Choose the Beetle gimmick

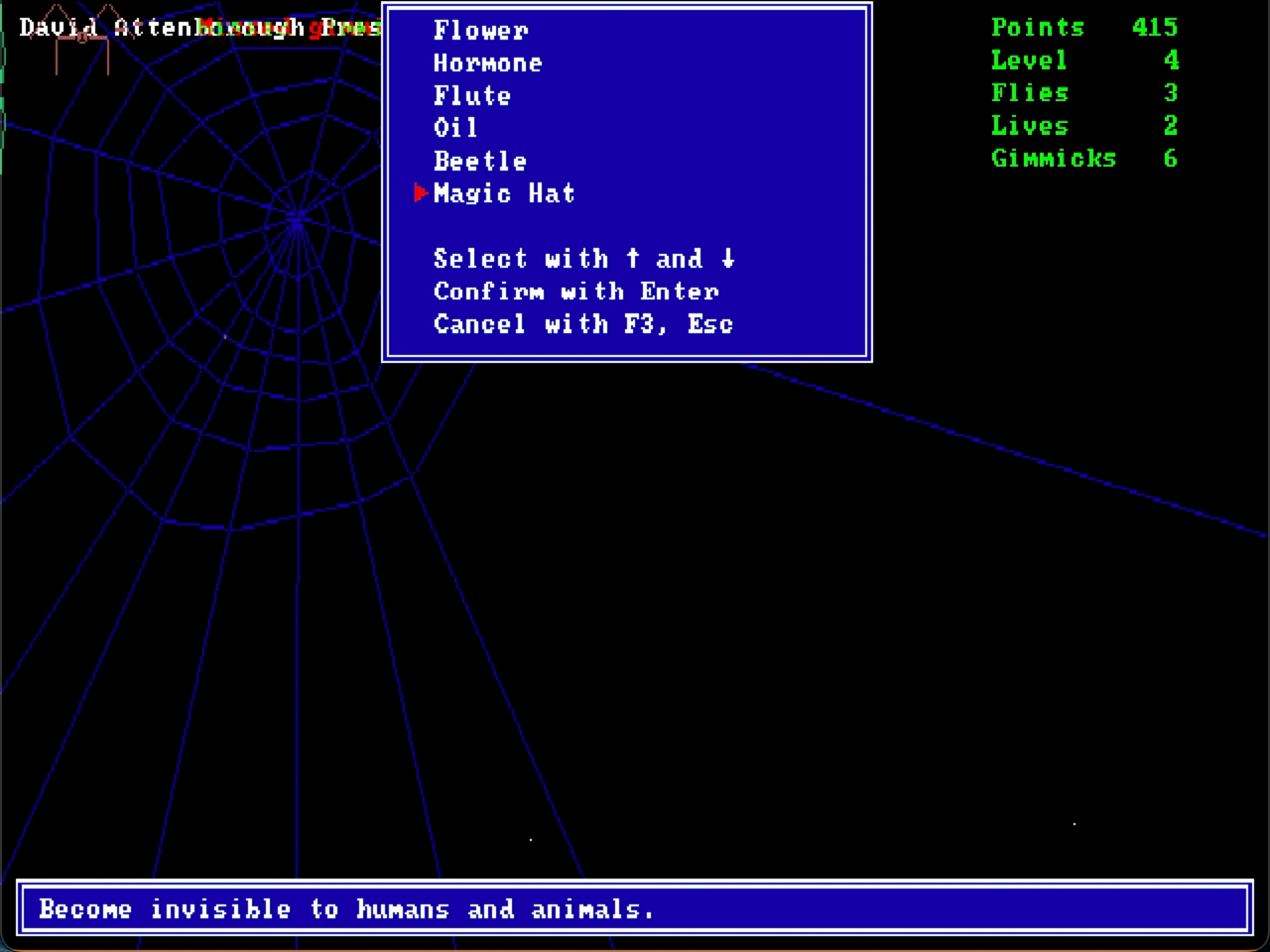tap(480, 161)
